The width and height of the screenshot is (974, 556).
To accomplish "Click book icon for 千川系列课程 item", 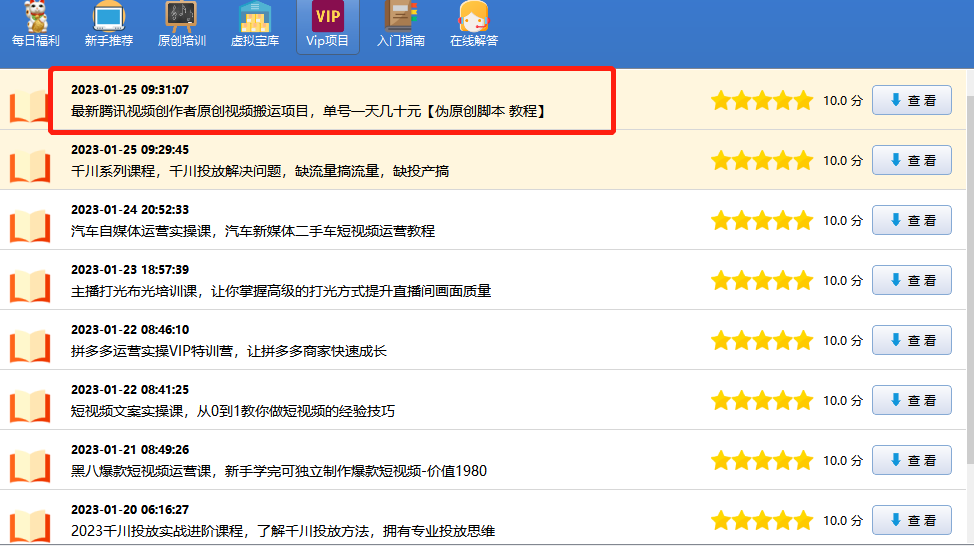I will 29,166.
